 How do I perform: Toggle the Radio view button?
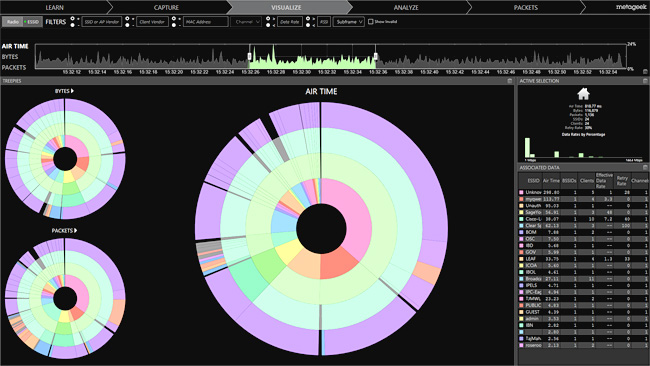point(12,22)
